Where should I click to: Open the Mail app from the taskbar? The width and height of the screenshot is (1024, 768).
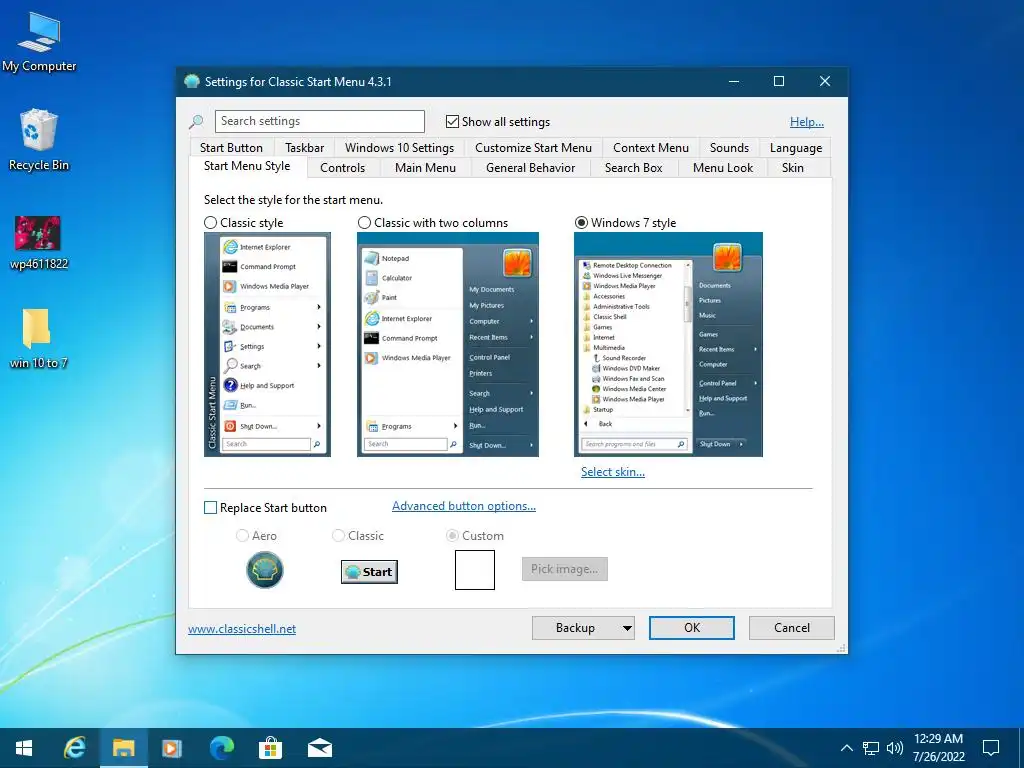point(320,748)
